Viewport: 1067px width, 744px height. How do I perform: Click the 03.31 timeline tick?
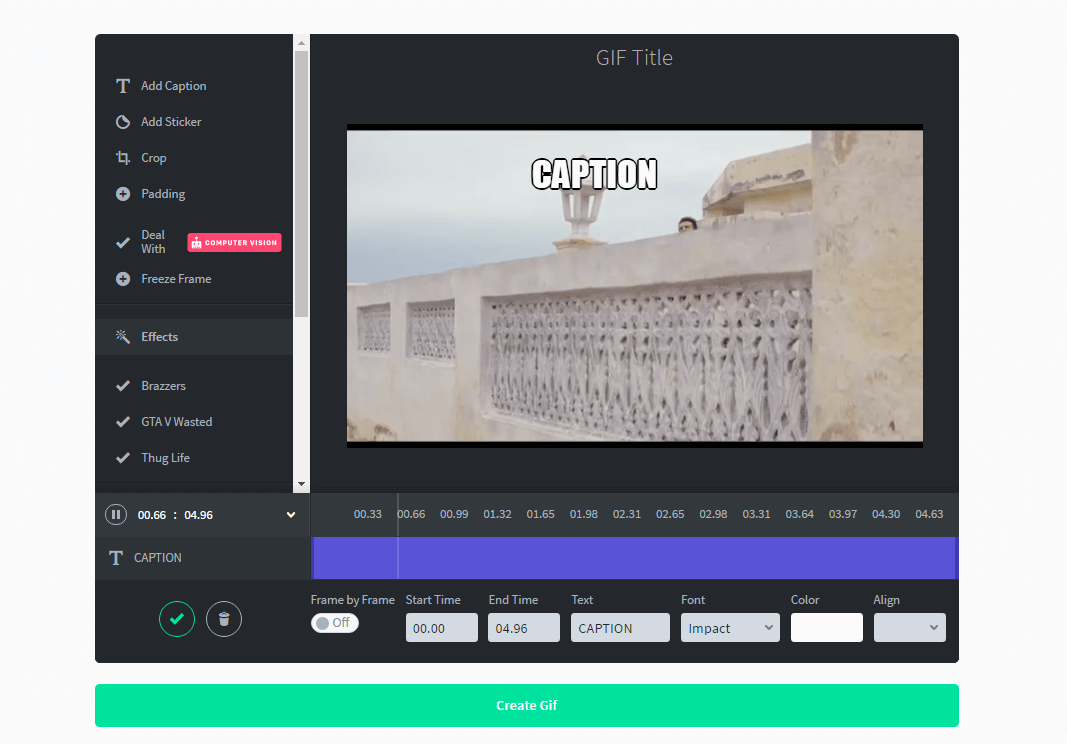click(x=757, y=515)
